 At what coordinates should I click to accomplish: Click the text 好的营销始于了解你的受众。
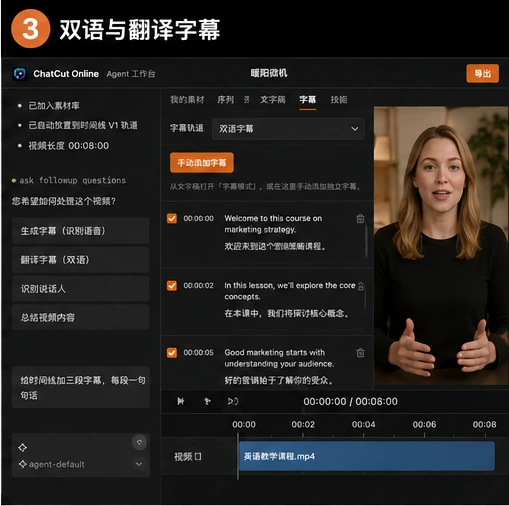click(x=279, y=380)
